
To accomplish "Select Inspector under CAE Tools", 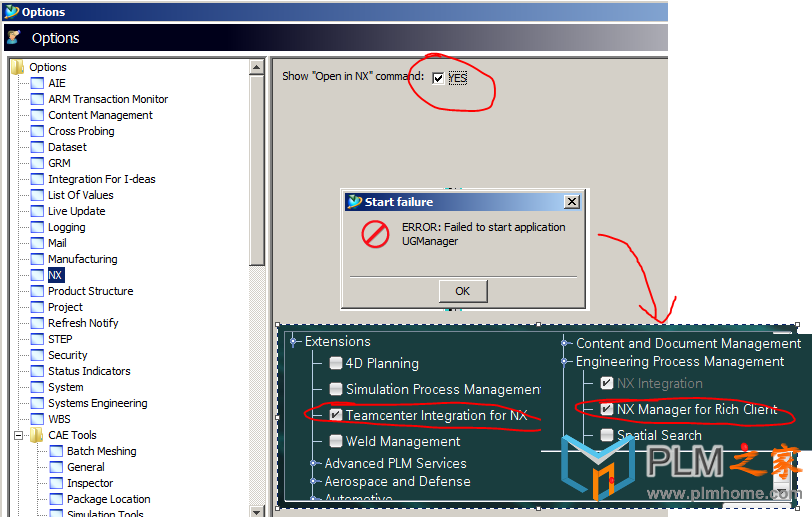I will 90,483.
